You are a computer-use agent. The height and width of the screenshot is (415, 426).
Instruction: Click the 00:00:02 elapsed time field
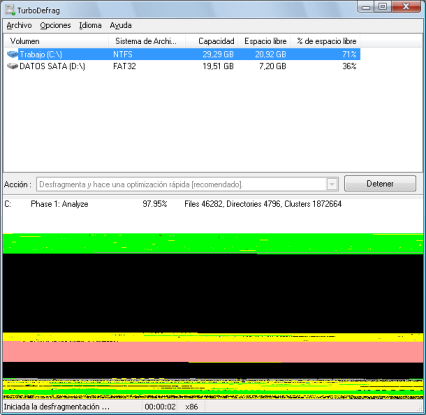tap(160, 407)
